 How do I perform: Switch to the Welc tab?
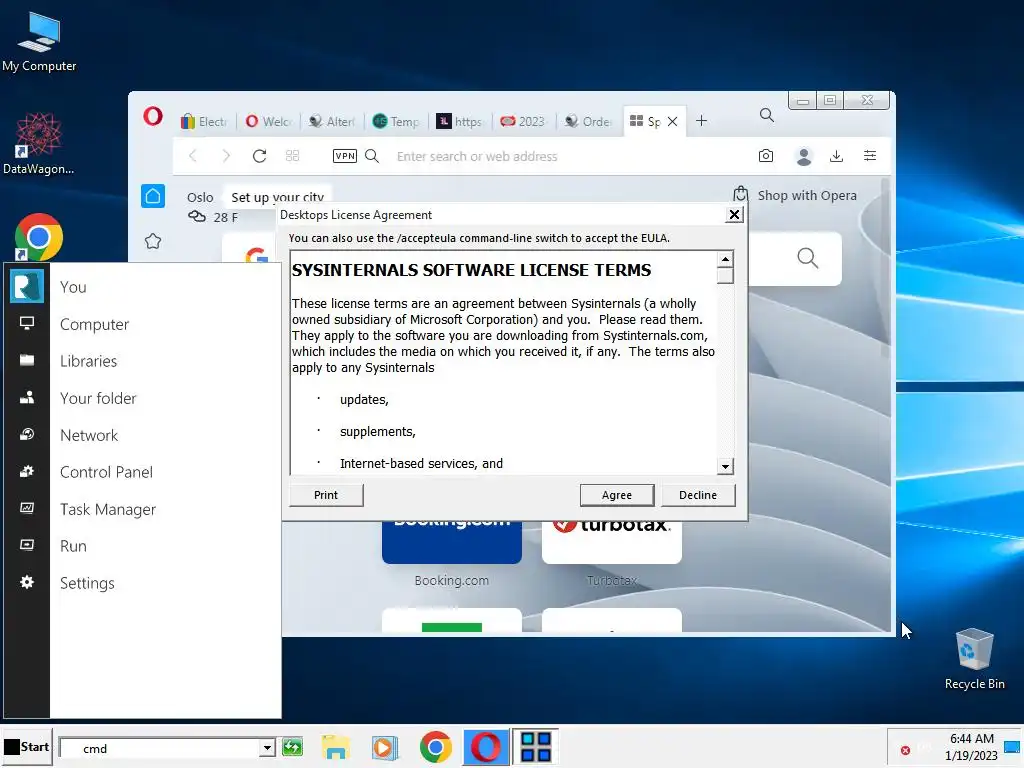268,121
